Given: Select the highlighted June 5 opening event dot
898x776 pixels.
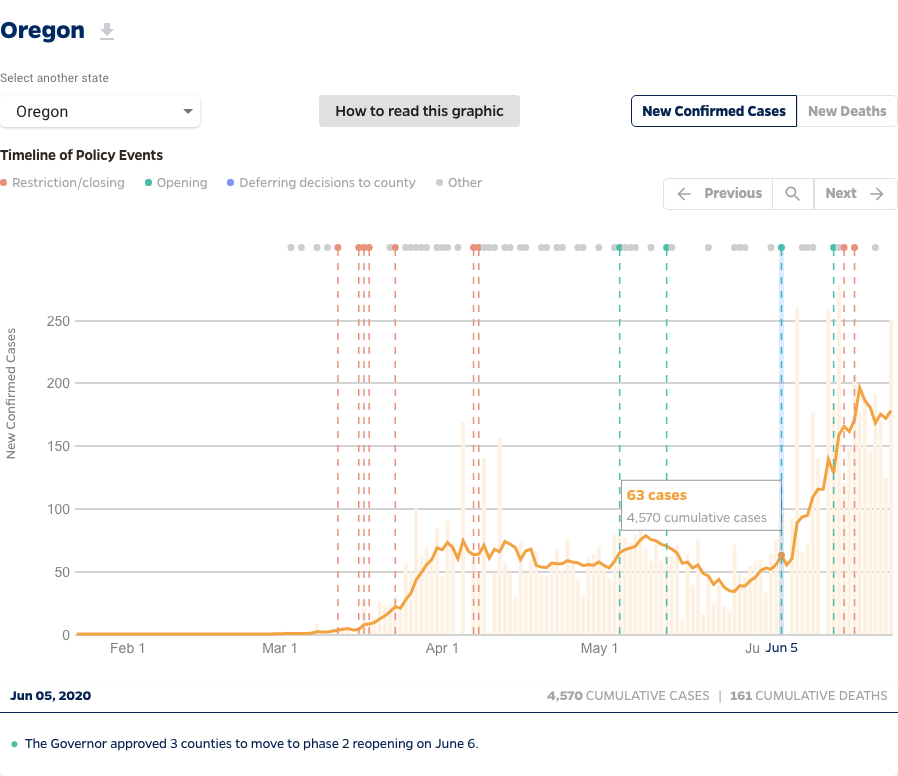Looking at the screenshot, I should point(781,247).
